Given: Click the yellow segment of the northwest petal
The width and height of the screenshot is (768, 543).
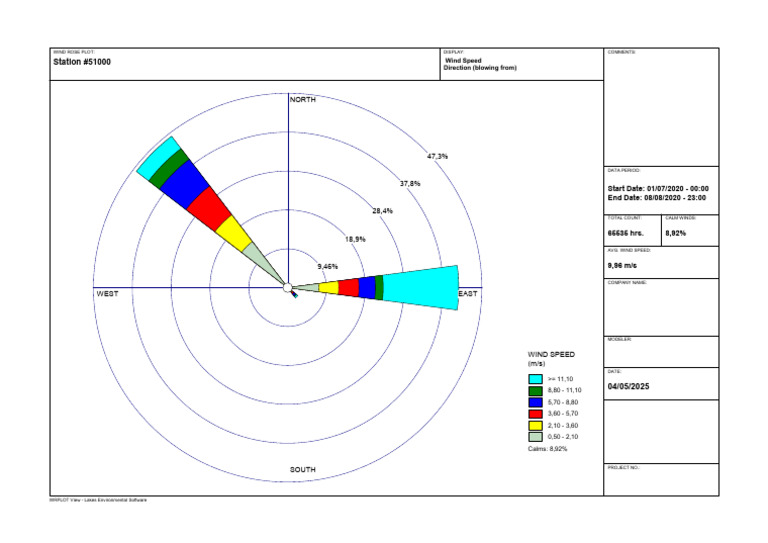Looking at the screenshot, I should coord(234,234).
